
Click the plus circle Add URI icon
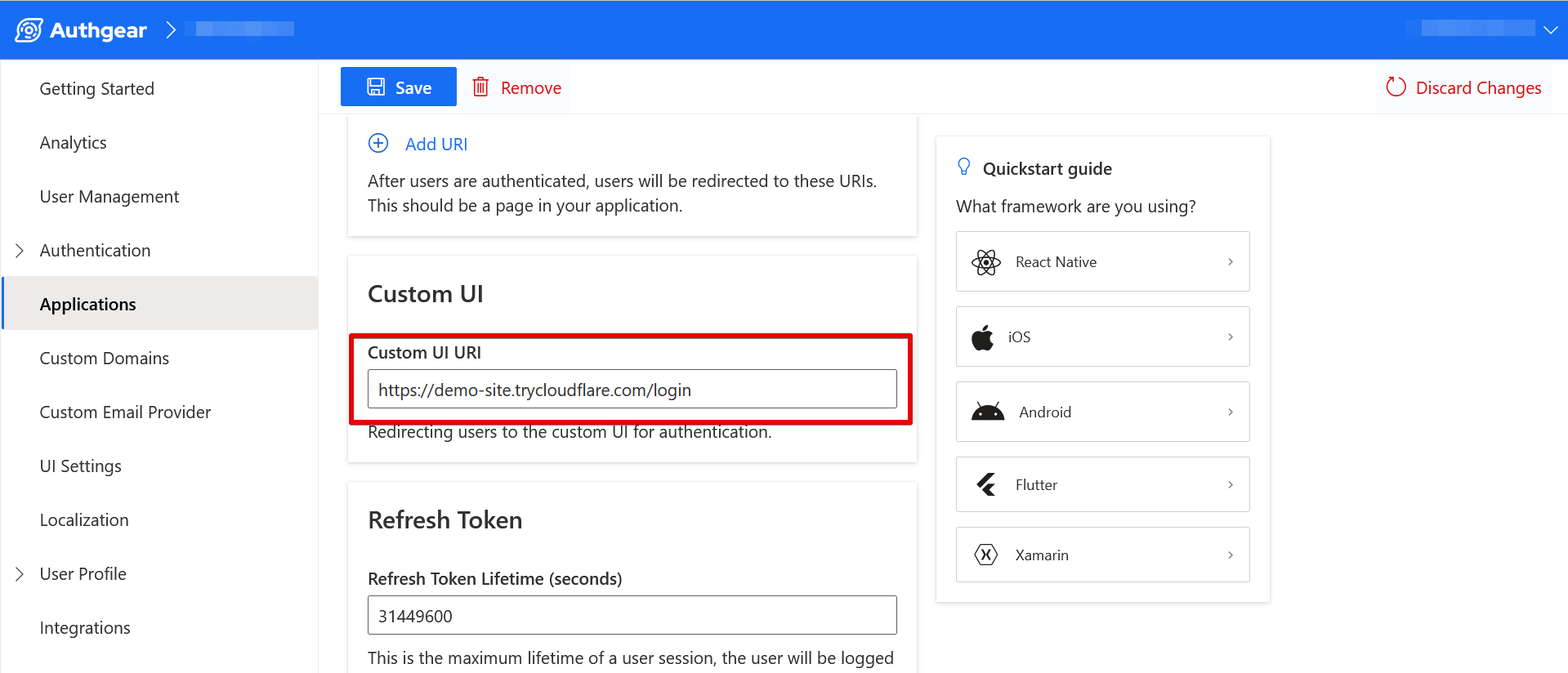coord(378,144)
